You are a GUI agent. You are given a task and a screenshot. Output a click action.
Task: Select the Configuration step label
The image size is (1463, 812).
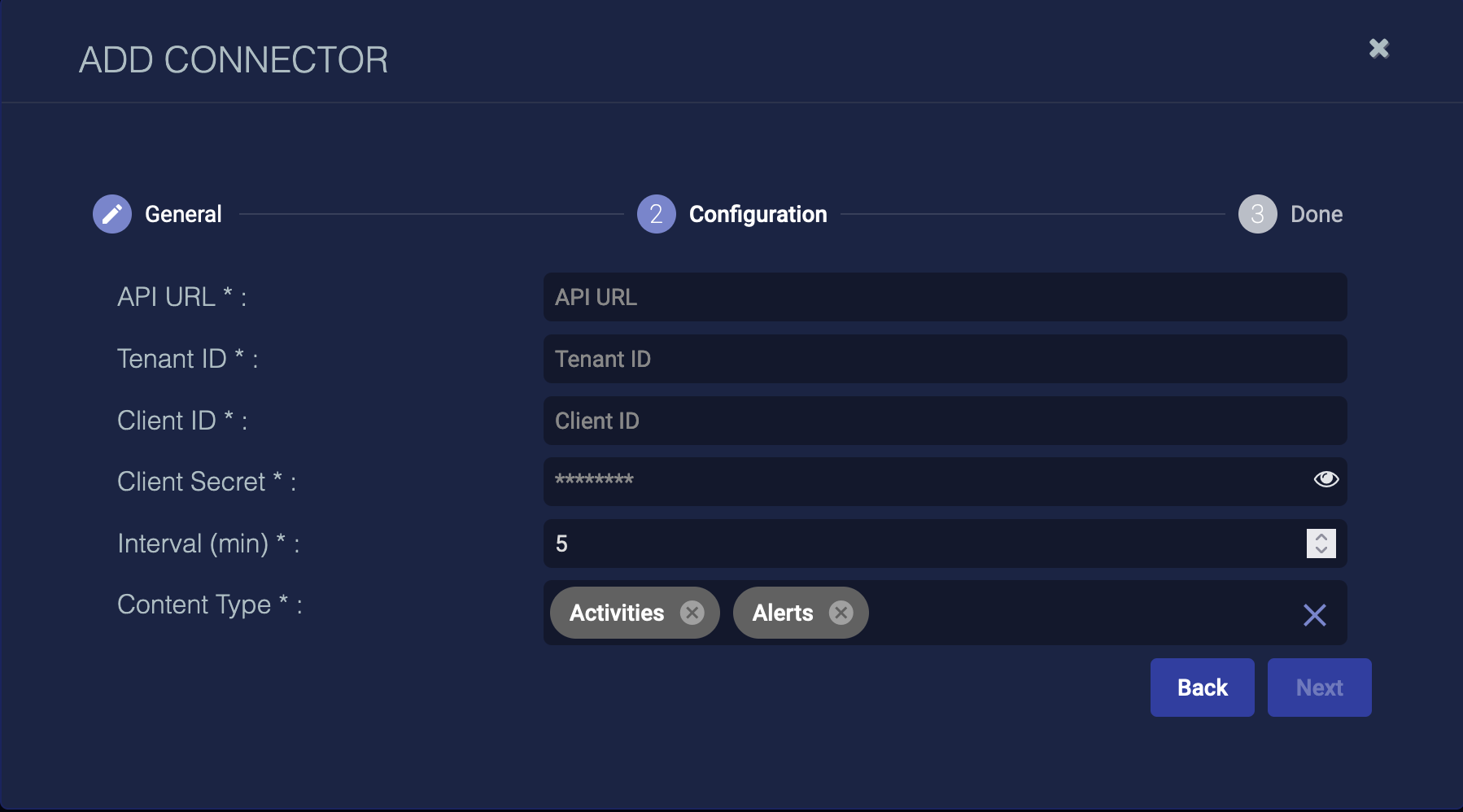tap(758, 214)
